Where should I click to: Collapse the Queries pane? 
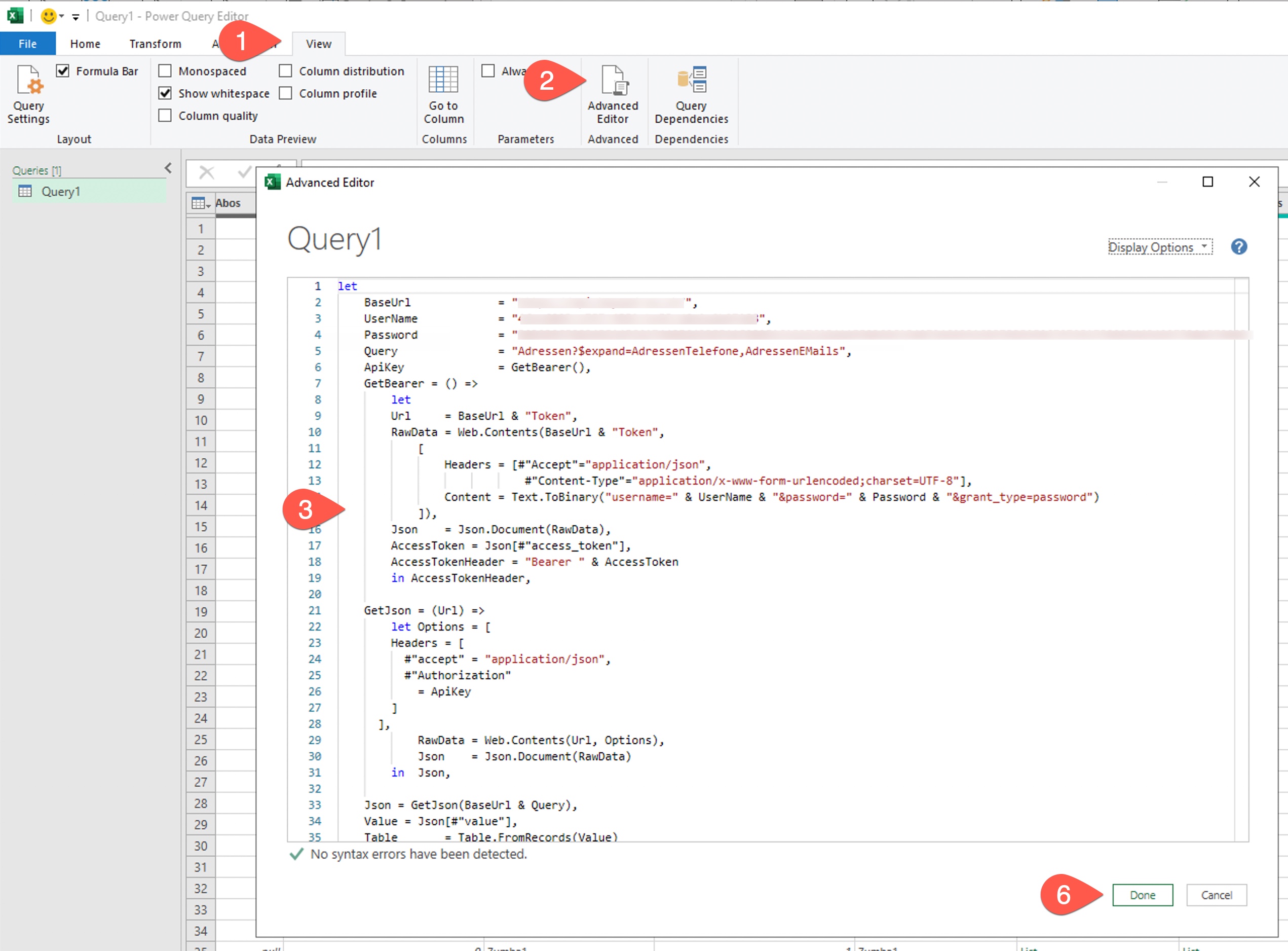click(167, 168)
